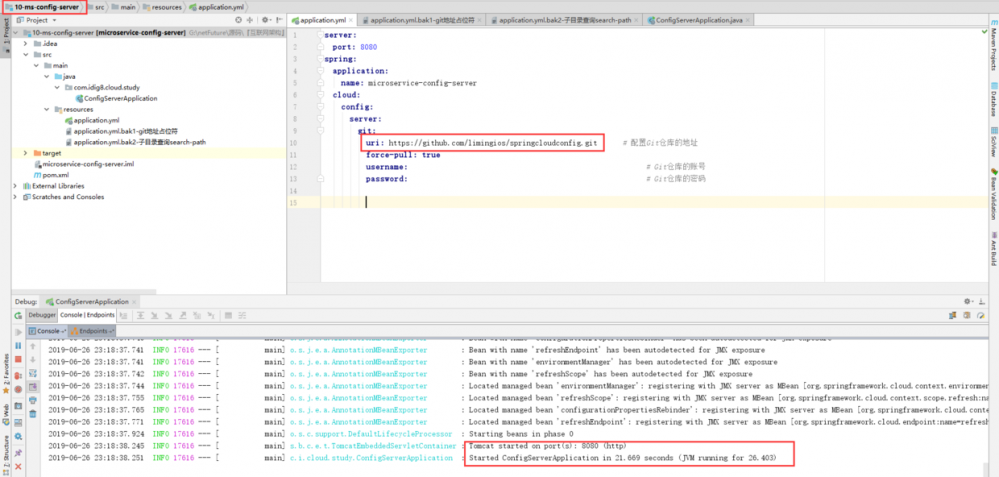Pause the running program

[18, 346]
